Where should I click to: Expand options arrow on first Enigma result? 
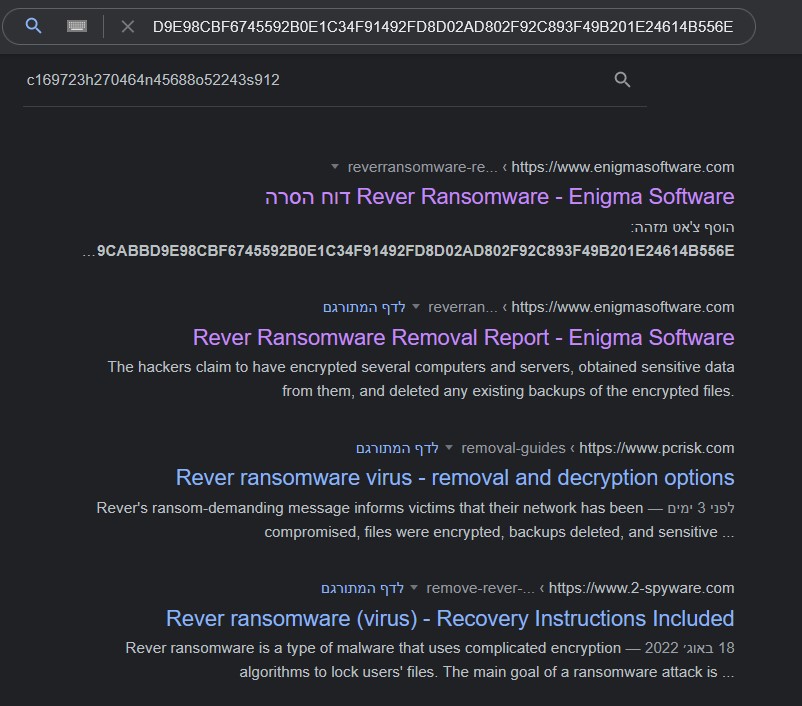click(334, 167)
